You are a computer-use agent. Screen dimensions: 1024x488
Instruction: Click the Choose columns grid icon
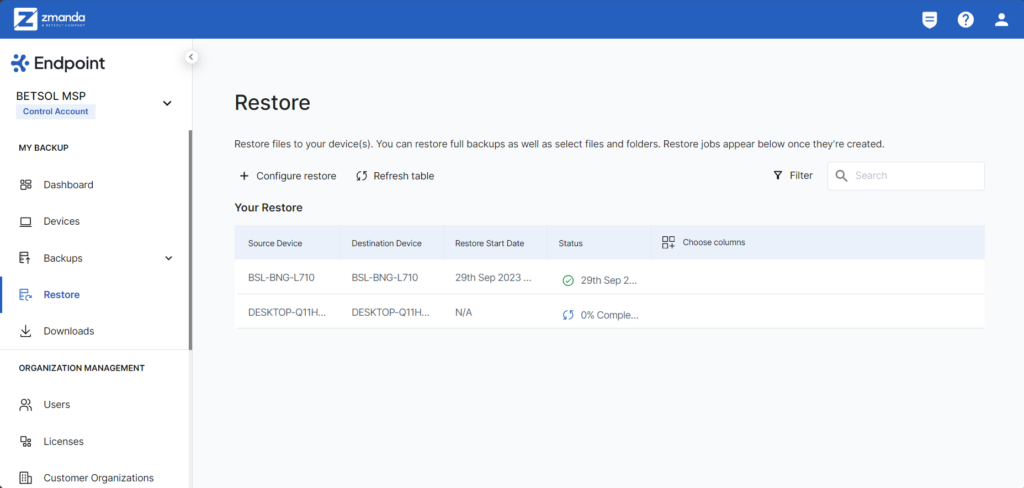click(x=668, y=242)
